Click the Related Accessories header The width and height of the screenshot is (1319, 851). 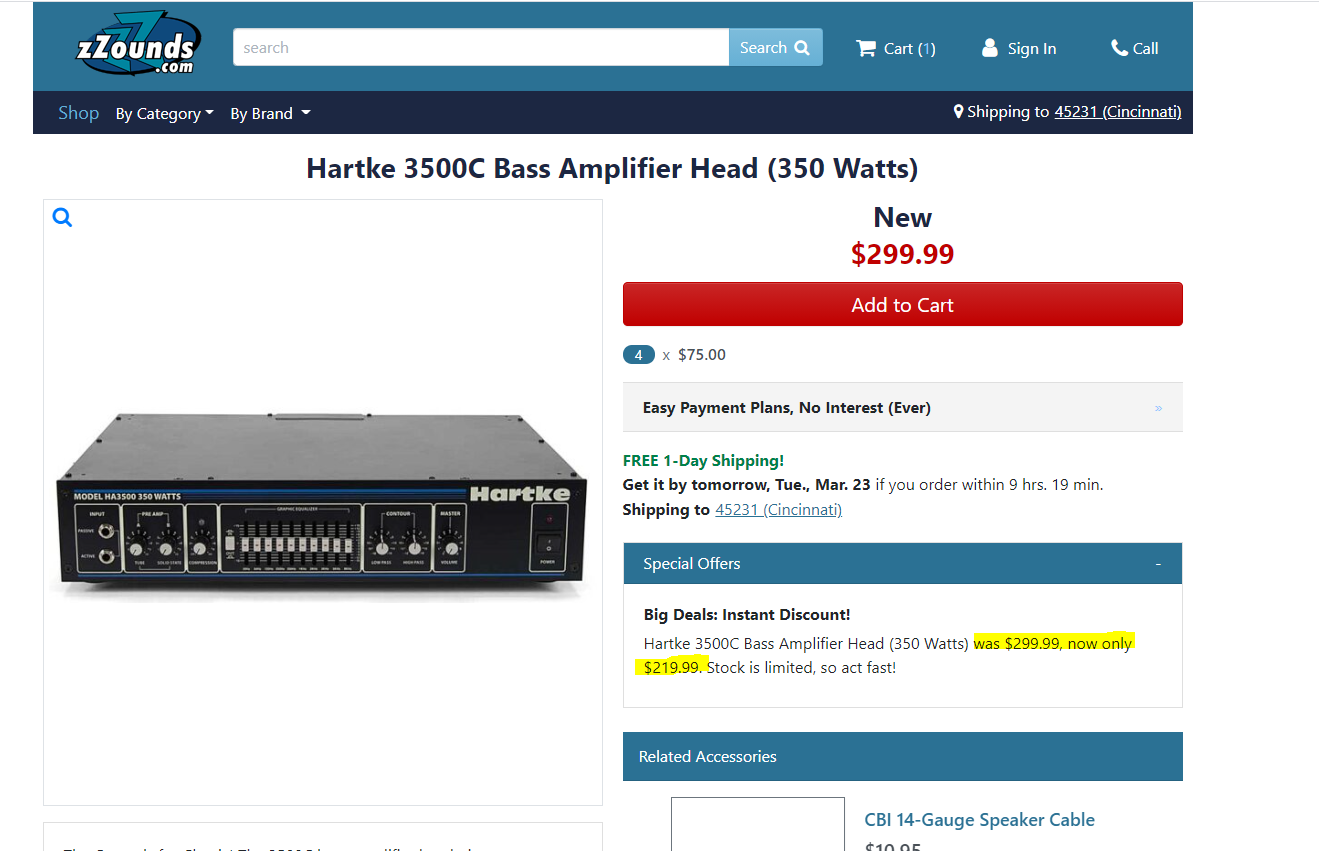[902, 756]
